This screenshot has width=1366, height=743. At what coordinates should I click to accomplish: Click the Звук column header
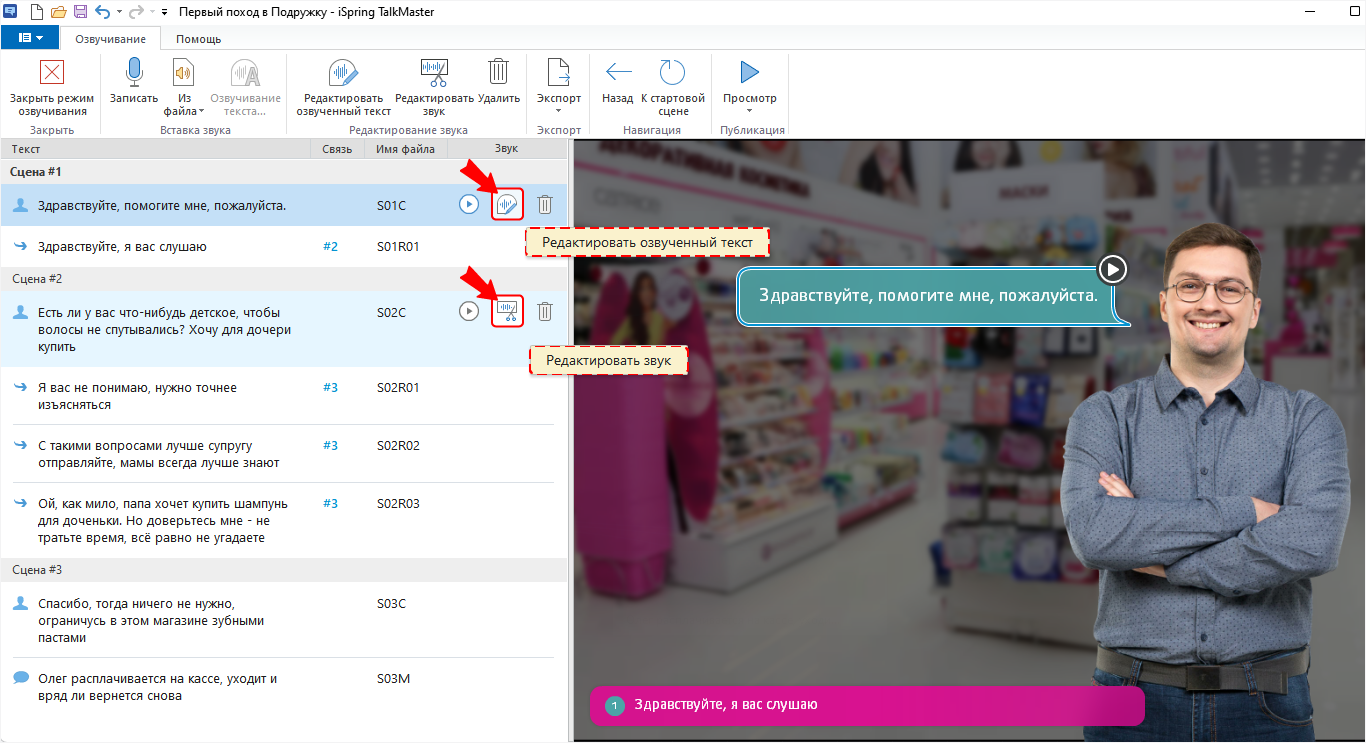(x=507, y=149)
